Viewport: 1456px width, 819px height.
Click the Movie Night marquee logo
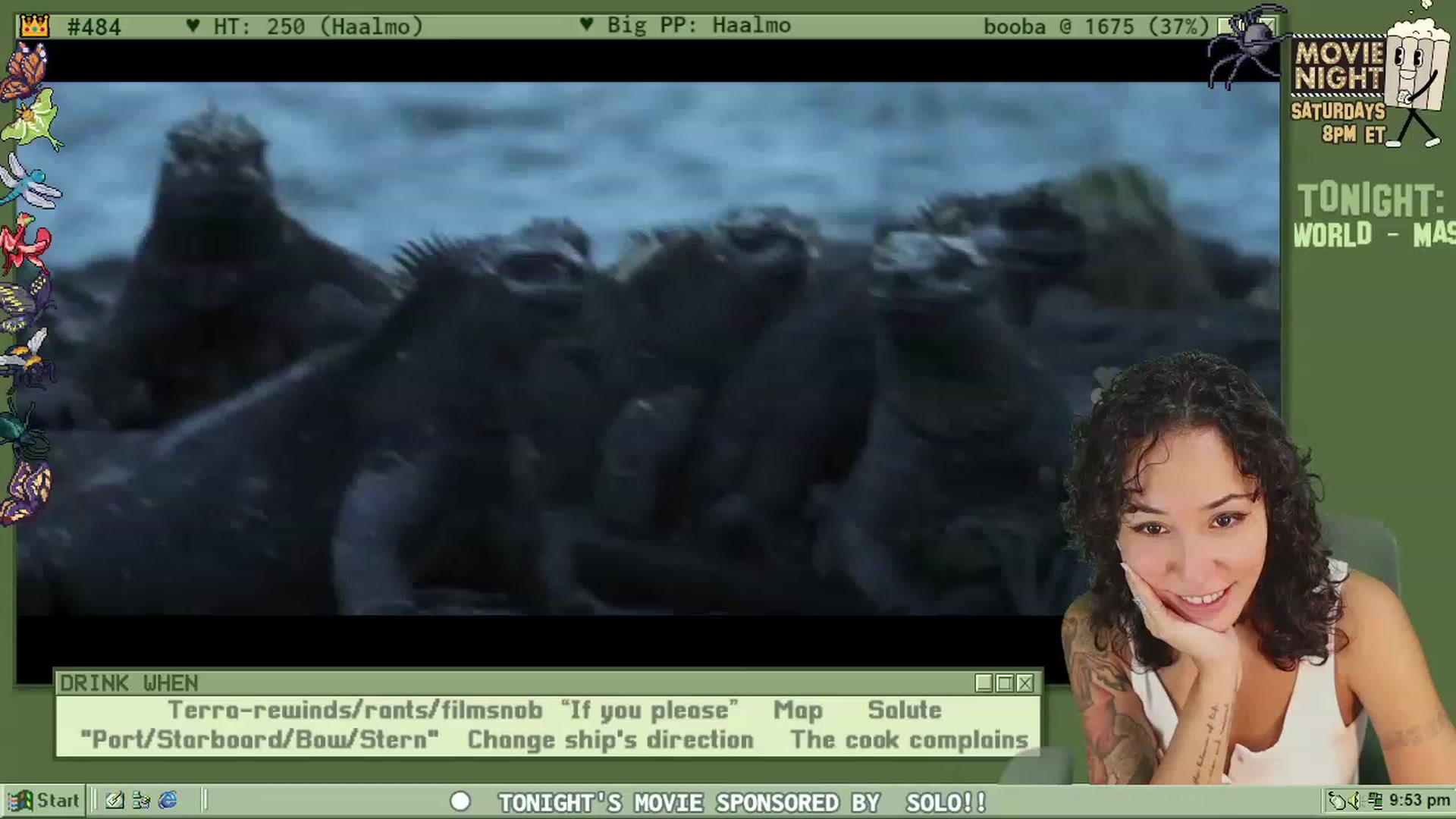[1339, 65]
